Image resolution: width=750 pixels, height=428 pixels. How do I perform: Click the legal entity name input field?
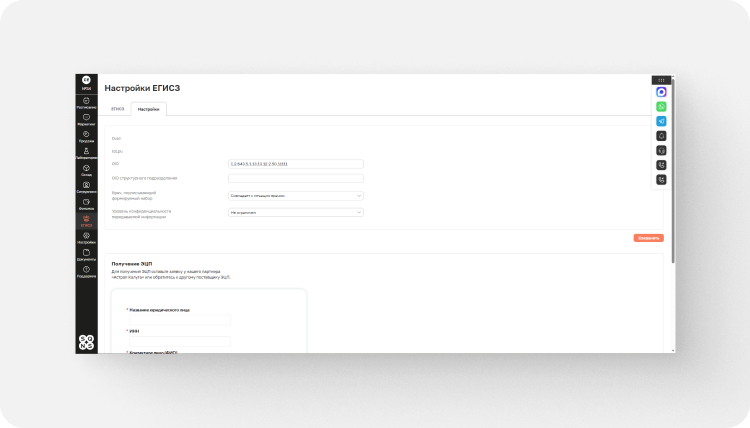[180, 320]
